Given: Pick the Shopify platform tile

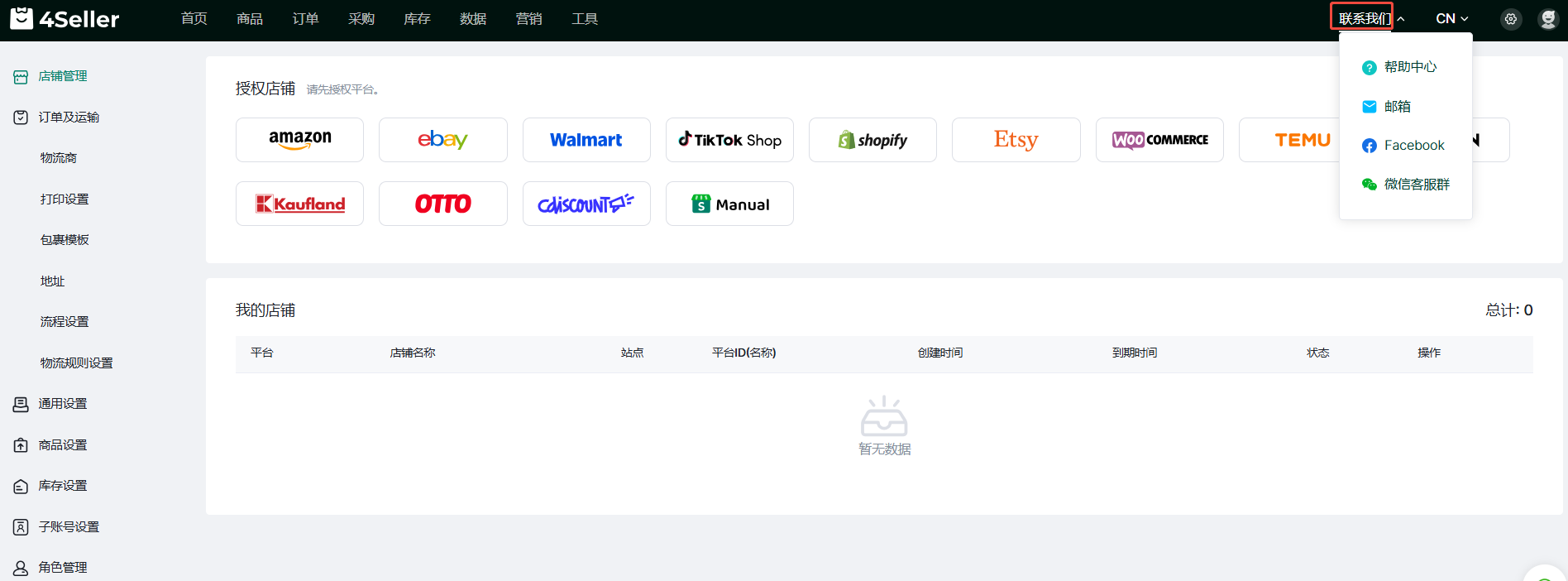Looking at the screenshot, I should [872, 140].
